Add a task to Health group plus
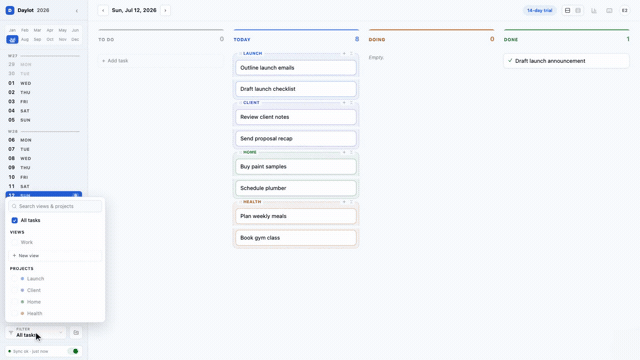This screenshot has height=360, width=640. pos(344,202)
